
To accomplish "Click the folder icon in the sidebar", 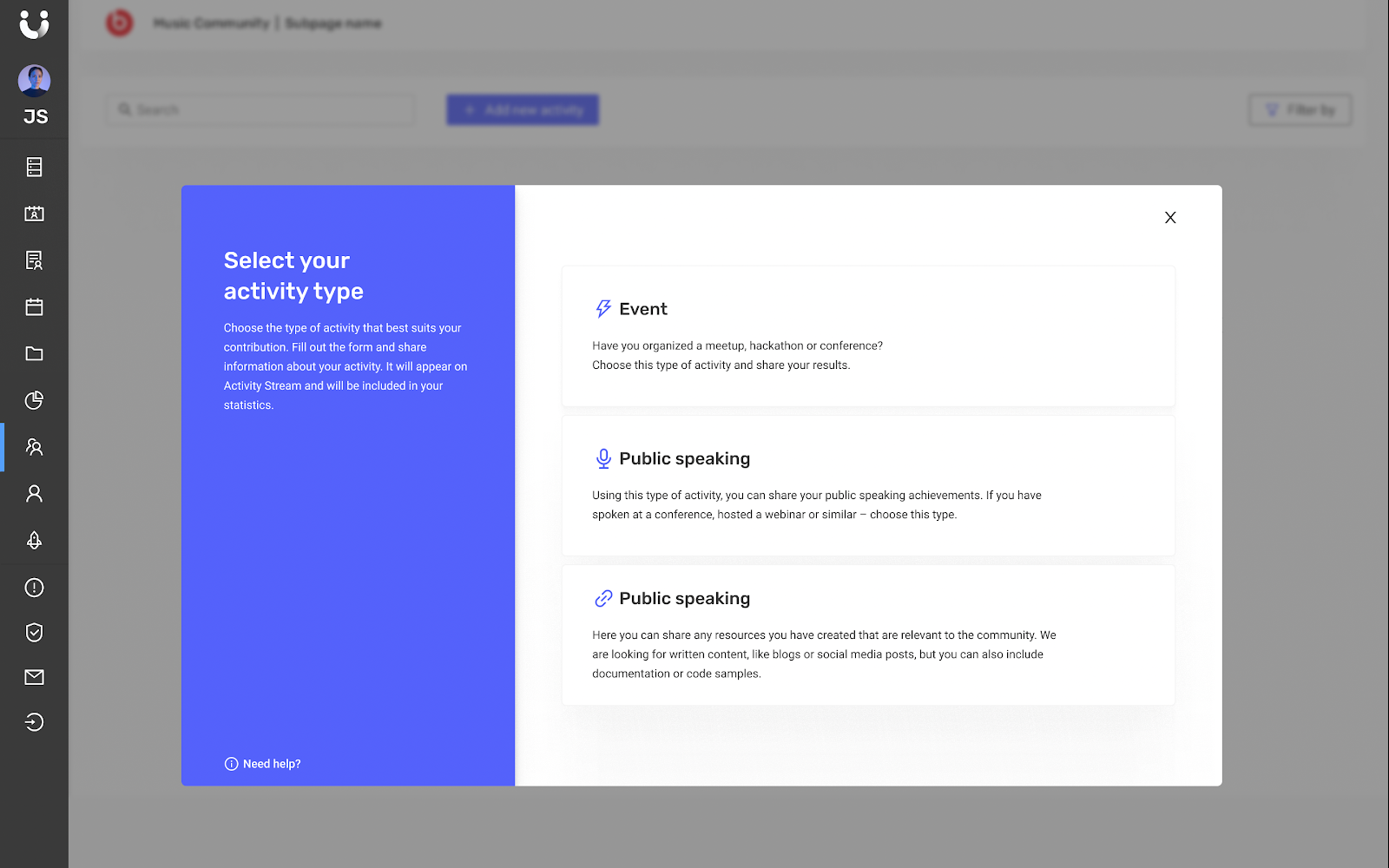I will pyautogui.click(x=34, y=353).
